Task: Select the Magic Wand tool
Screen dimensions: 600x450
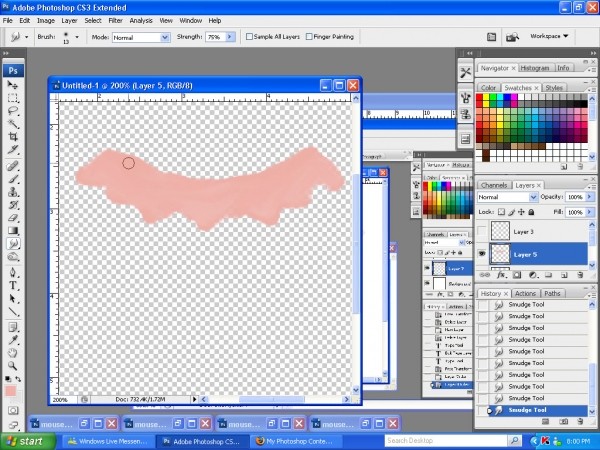Action: tap(13, 124)
